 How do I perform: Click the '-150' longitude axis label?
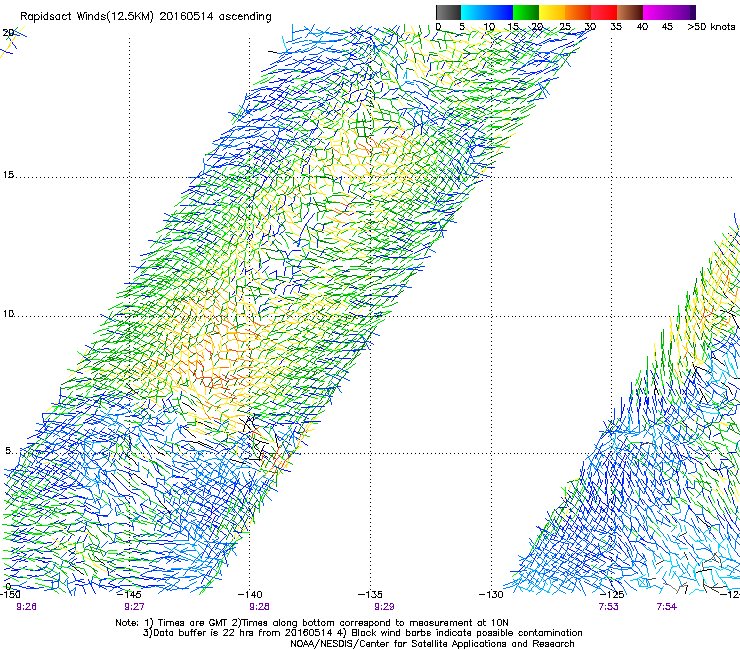10,594
